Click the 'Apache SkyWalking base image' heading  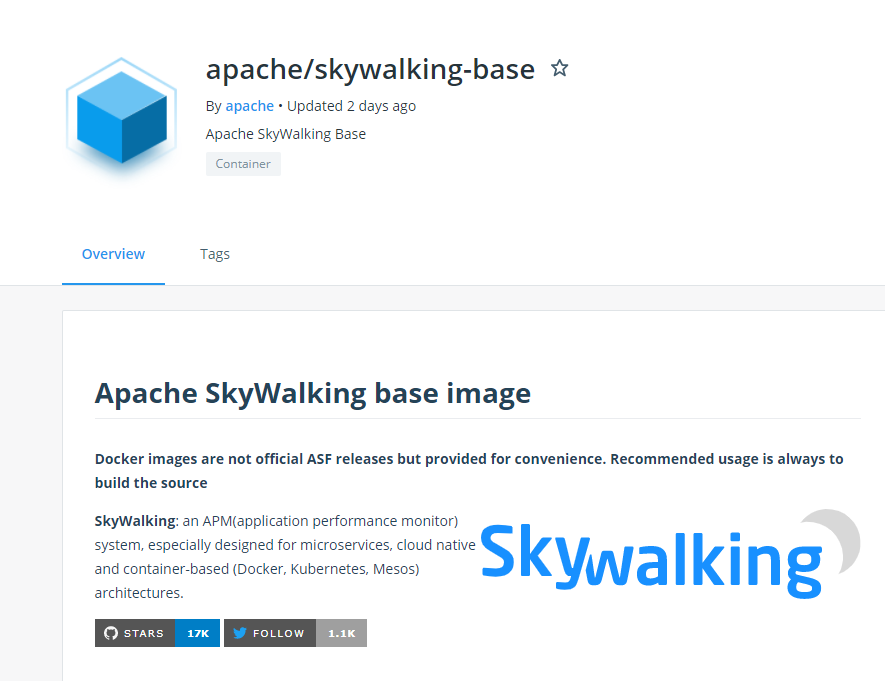pos(312,393)
